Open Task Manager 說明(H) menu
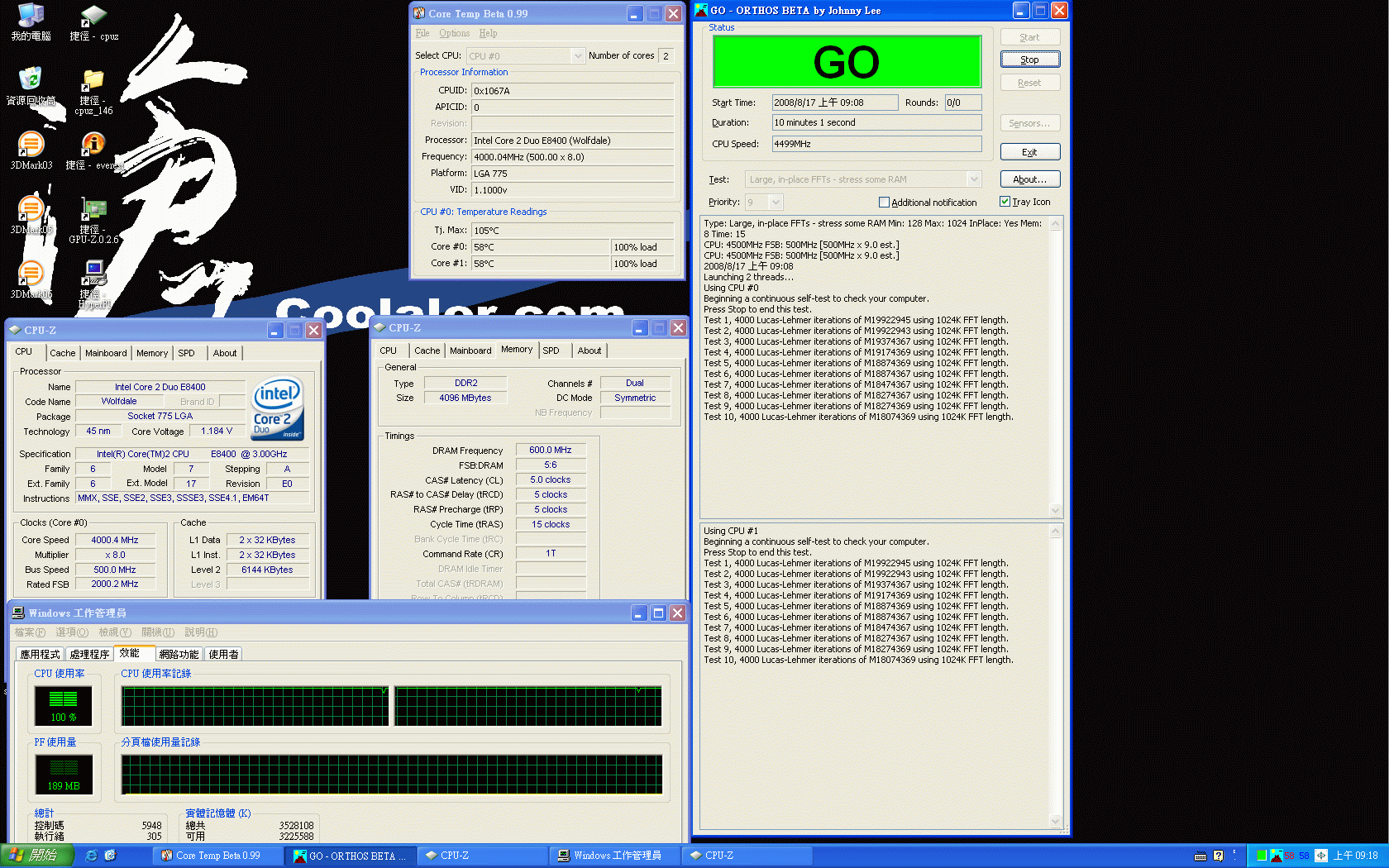The height and width of the screenshot is (868, 1389). point(201,632)
